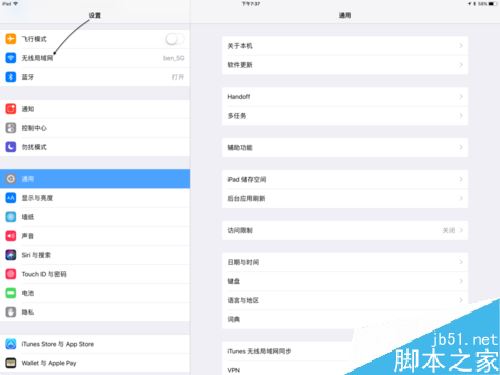Expand Restrictions (访问限制) row chevron

point(461,230)
